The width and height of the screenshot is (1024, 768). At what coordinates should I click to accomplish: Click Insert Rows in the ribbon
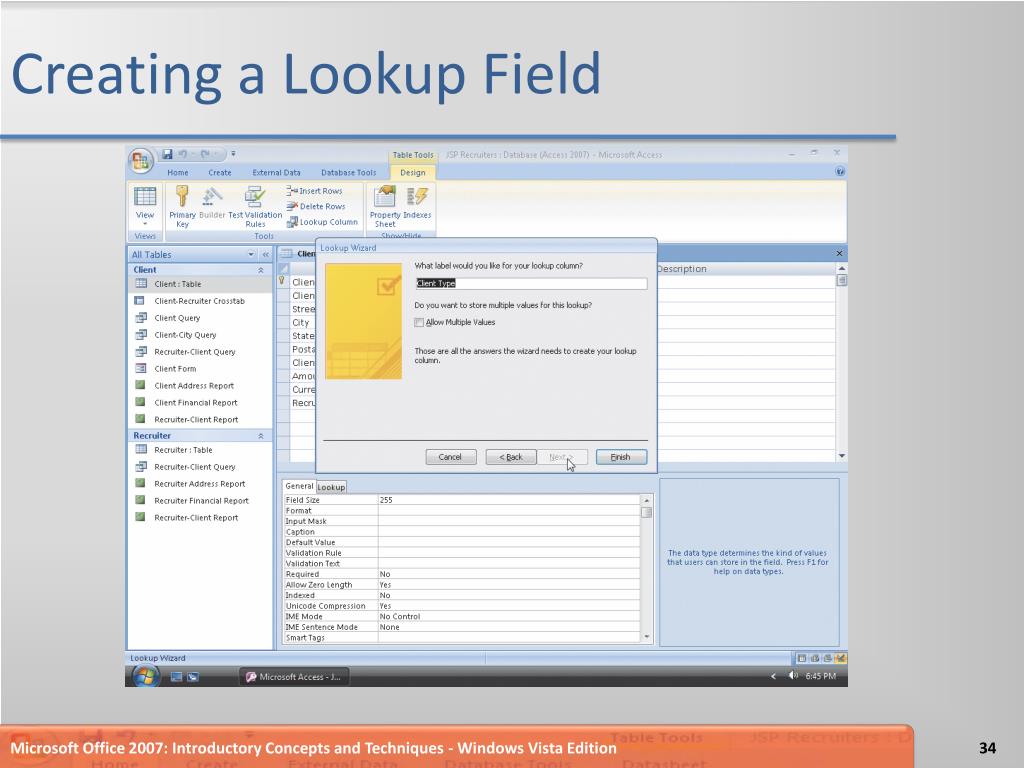click(315, 191)
